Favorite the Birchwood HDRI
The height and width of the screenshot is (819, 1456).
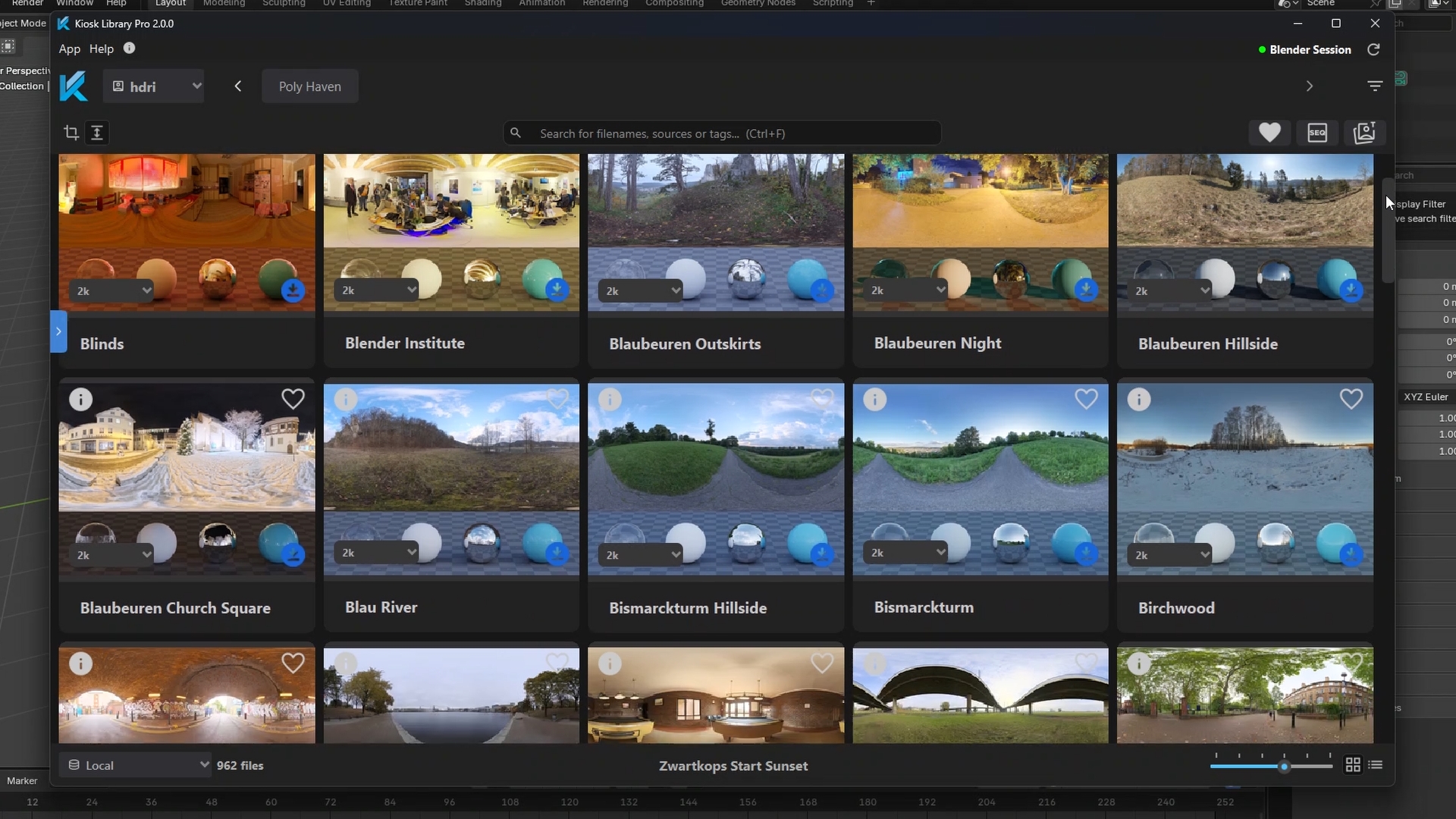pyautogui.click(x=1351, y=399)
